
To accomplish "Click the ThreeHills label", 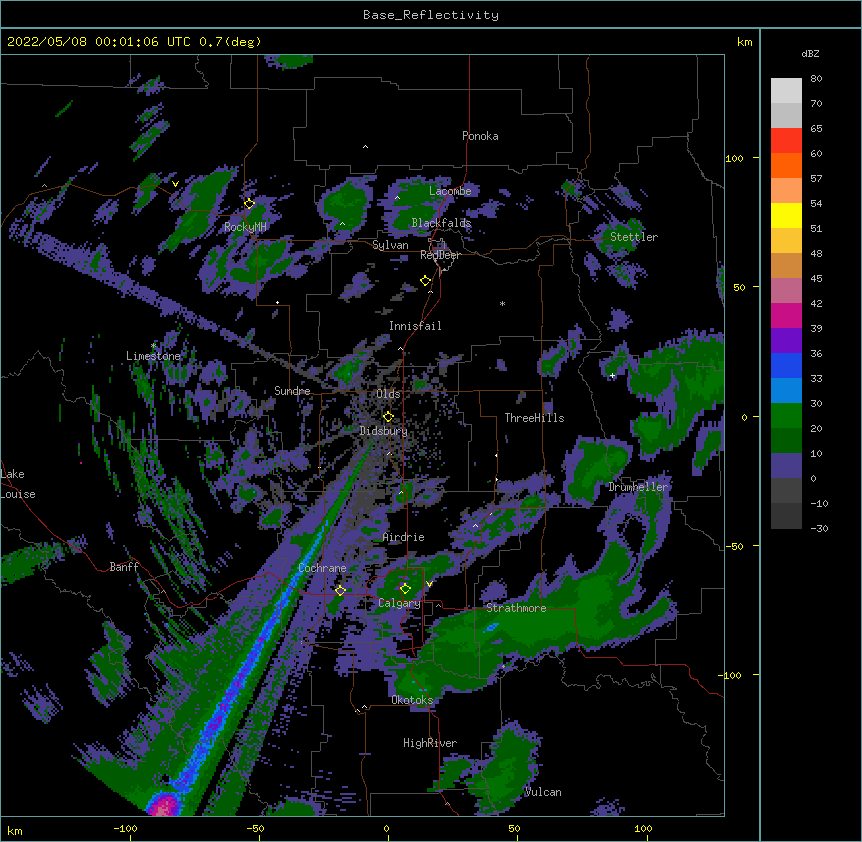I will coord(534,418).
